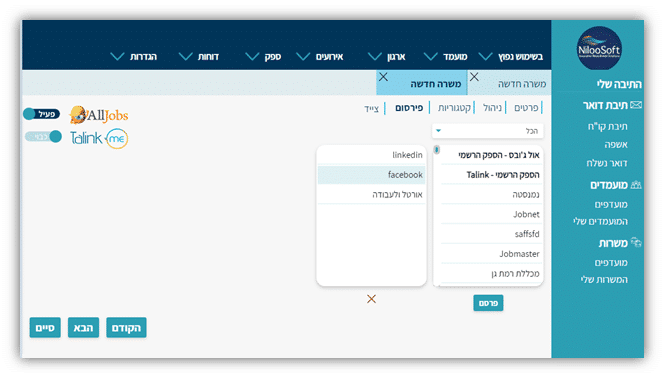Viewport: 664px width, 378px height.
Task: Click the סיים finish button
Action: [x=45, y=328]
